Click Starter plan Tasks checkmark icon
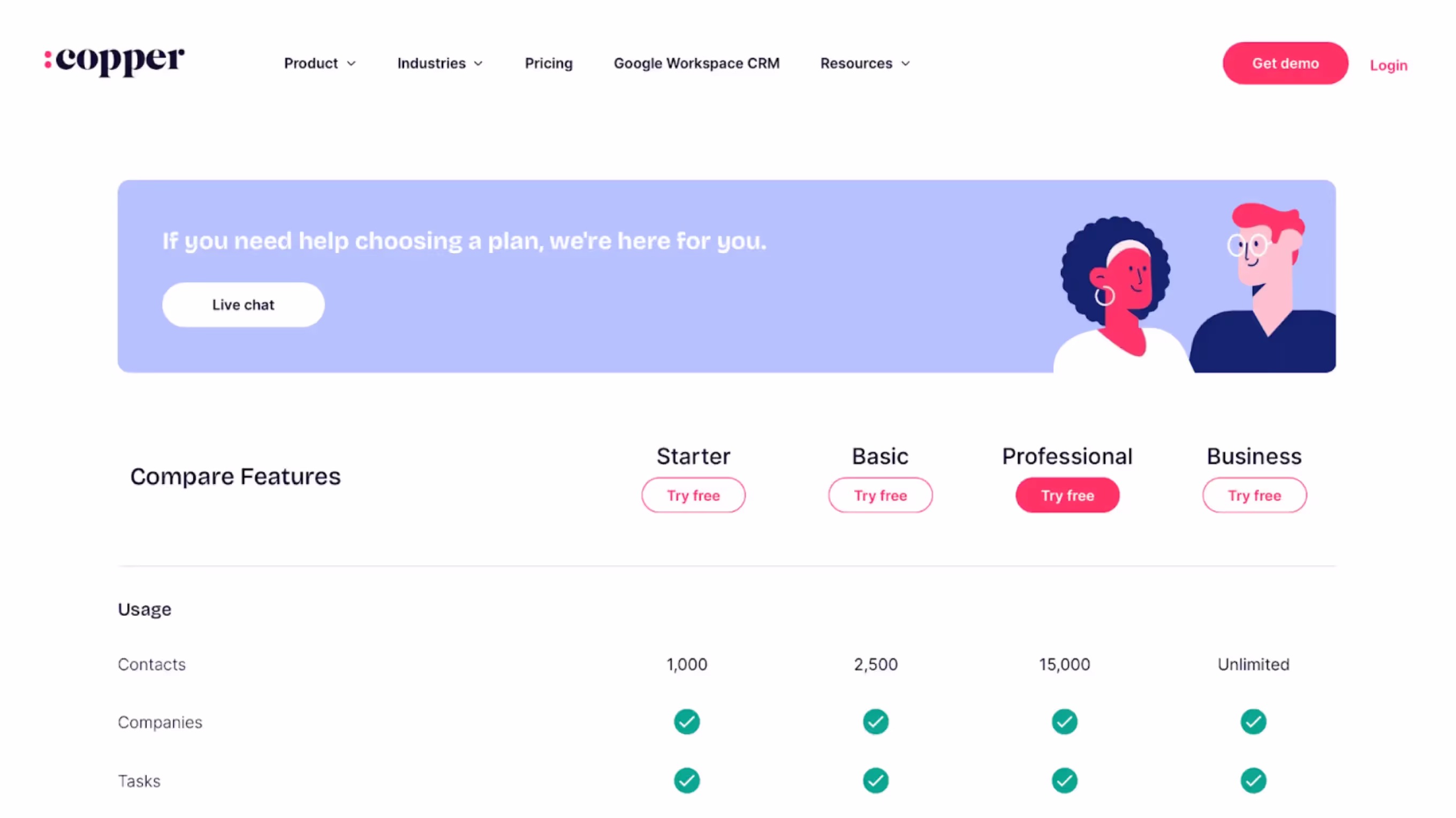 coord(687,781)
